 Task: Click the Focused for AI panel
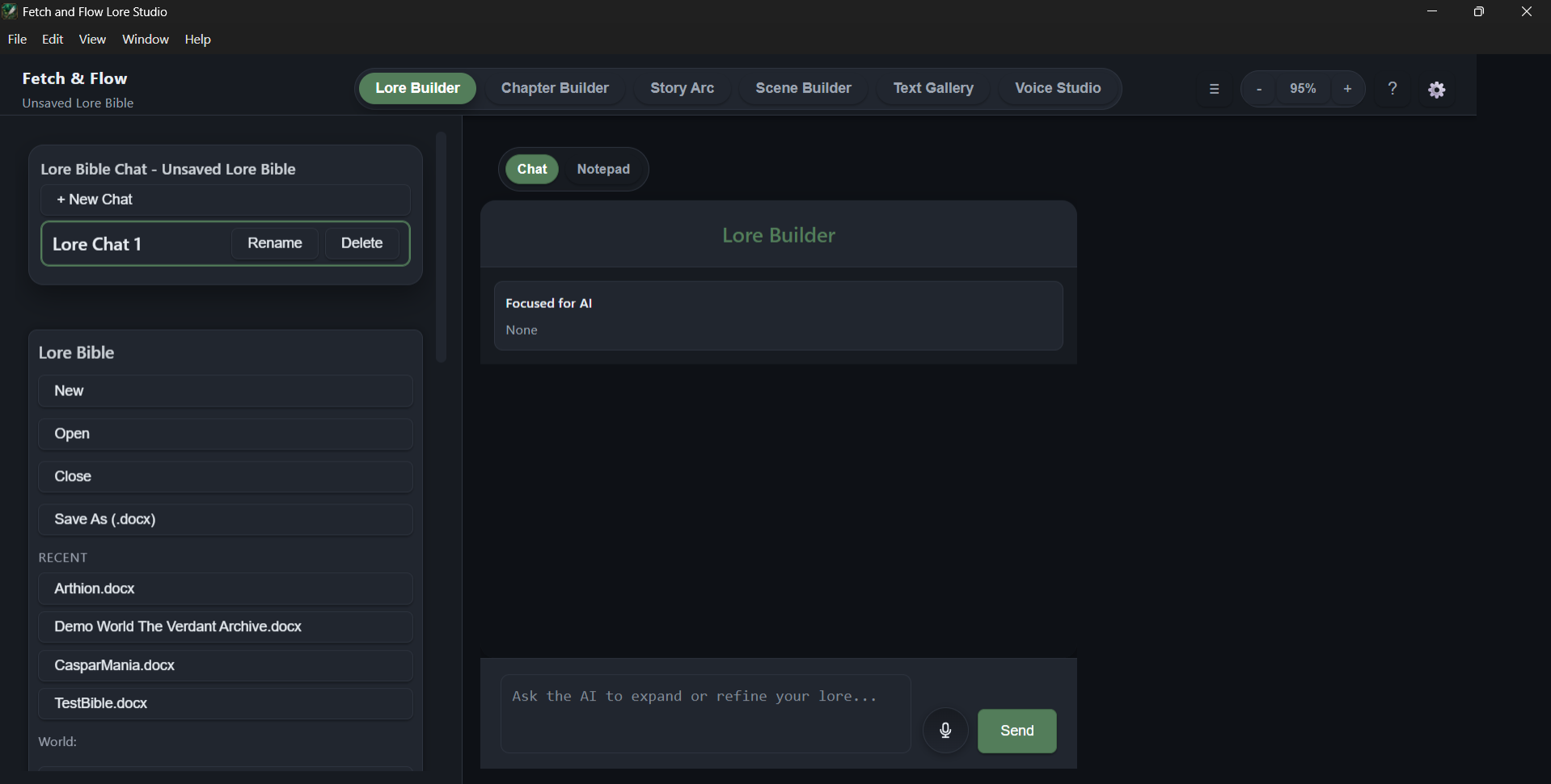[x=779, y=316]
